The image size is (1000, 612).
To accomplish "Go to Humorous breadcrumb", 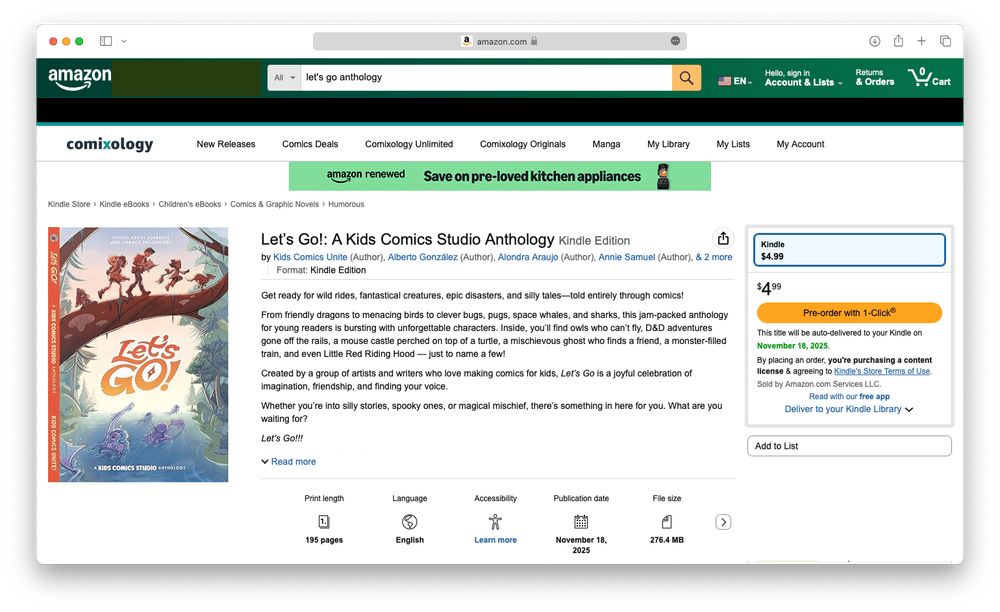I will [x=346, y=204].
